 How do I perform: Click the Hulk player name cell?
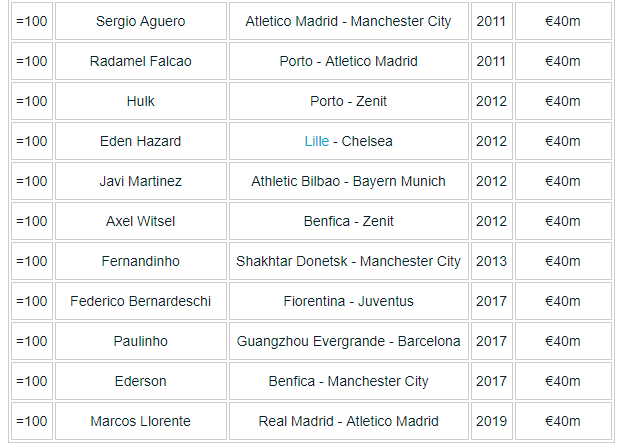click(x=140, y=101)
